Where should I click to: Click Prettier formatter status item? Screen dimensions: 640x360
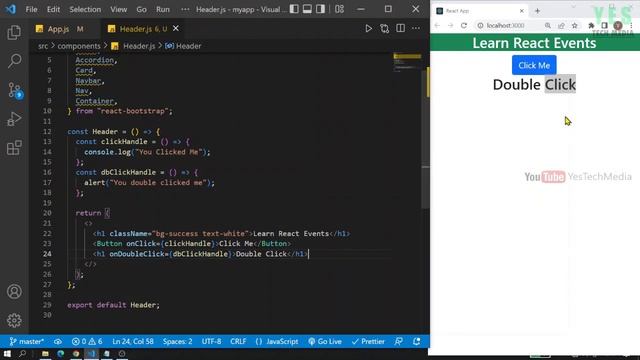click(368, 341)
